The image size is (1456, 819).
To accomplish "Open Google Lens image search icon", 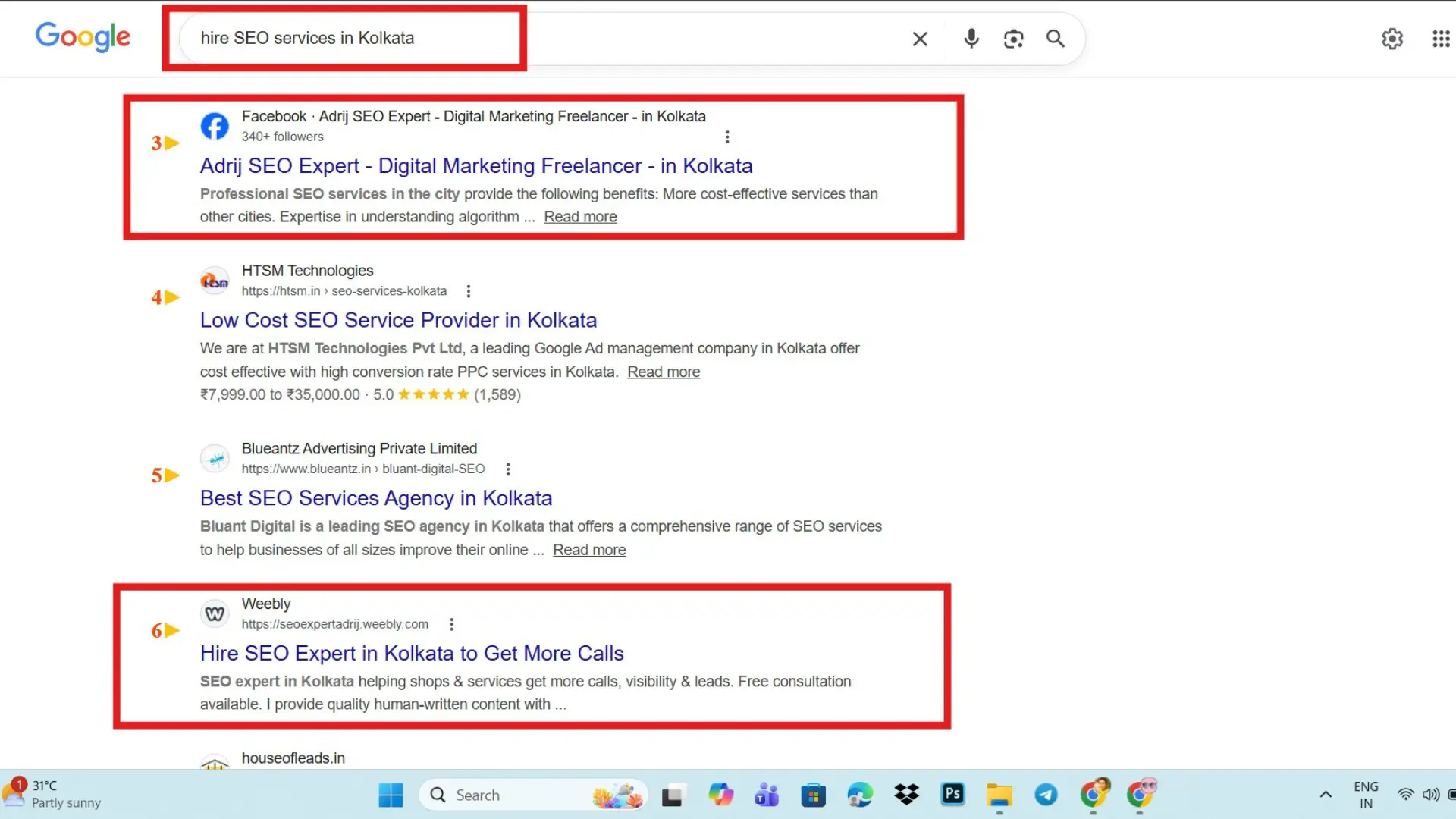I will 1013,39.
